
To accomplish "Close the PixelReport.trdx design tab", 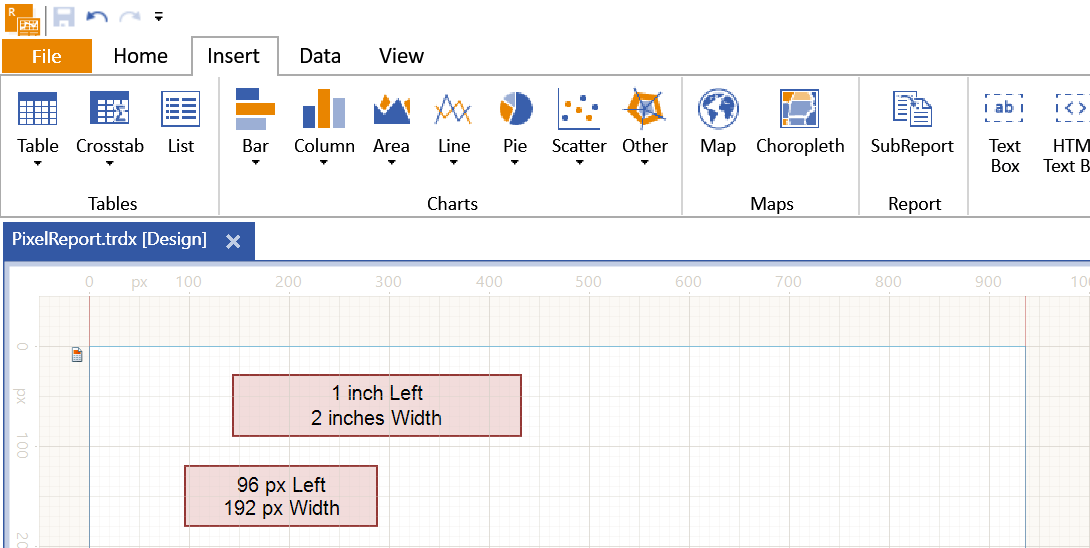I will tap(234, 241).
